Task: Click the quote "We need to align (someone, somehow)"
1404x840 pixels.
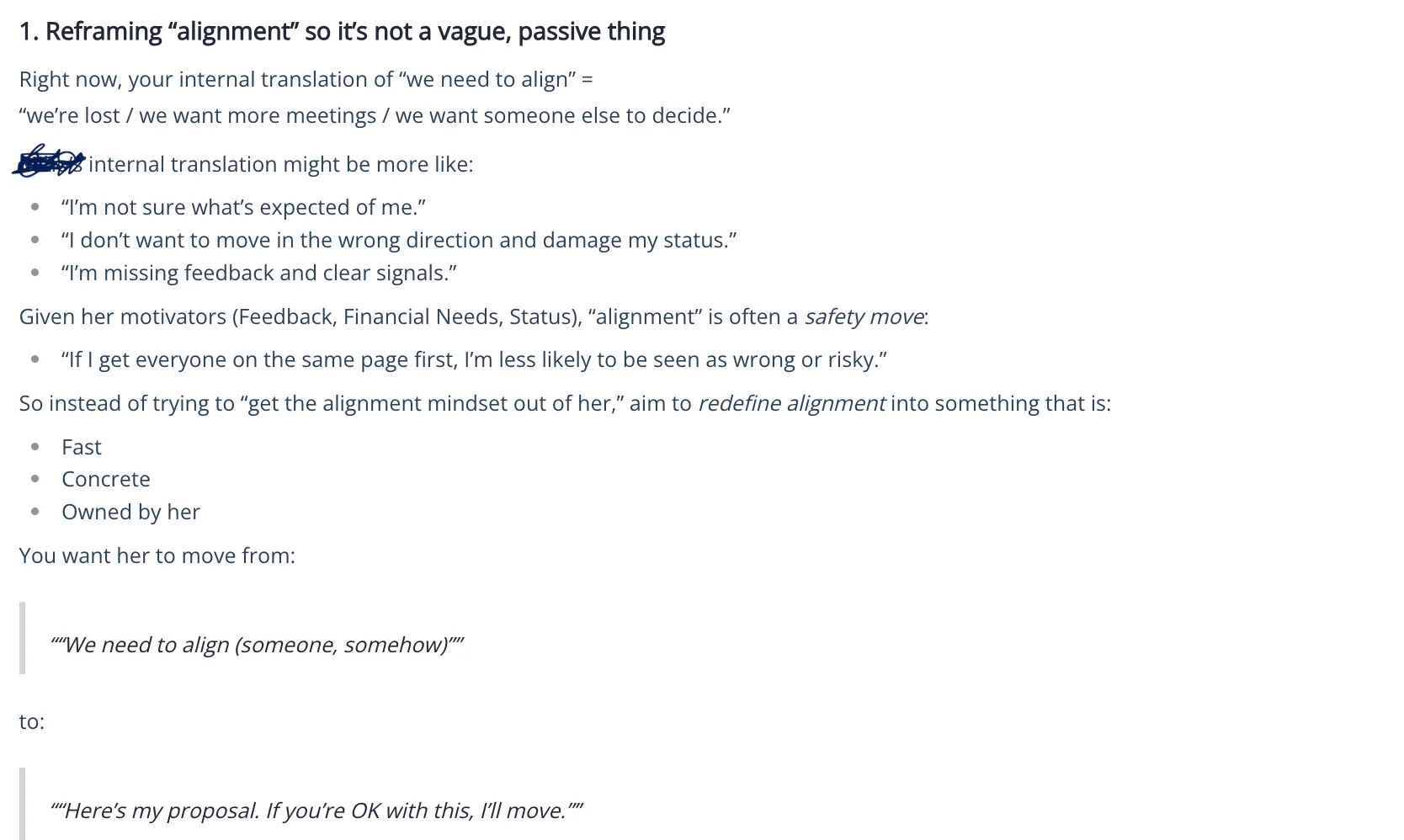Action: tap(257, 645)
